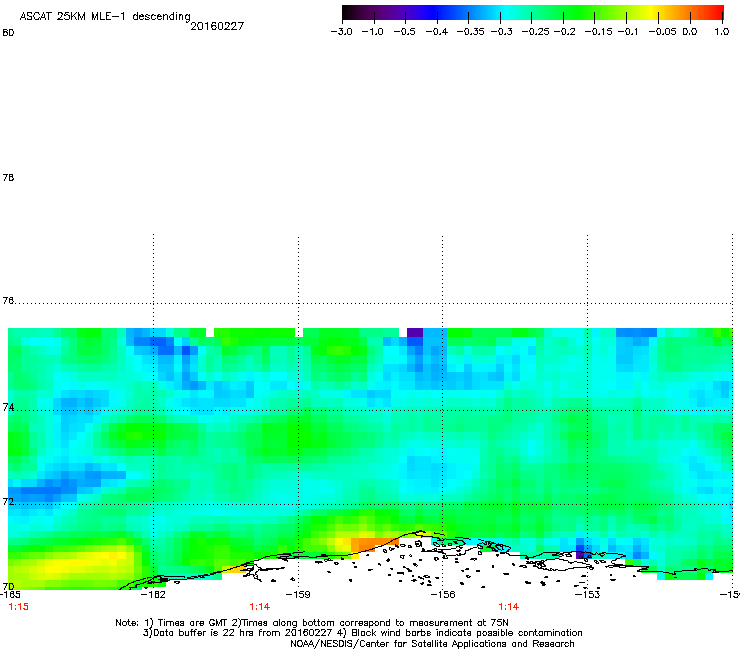Click the colorbar label -0.15
The image size is (740, 650).
tap(598, 32)
